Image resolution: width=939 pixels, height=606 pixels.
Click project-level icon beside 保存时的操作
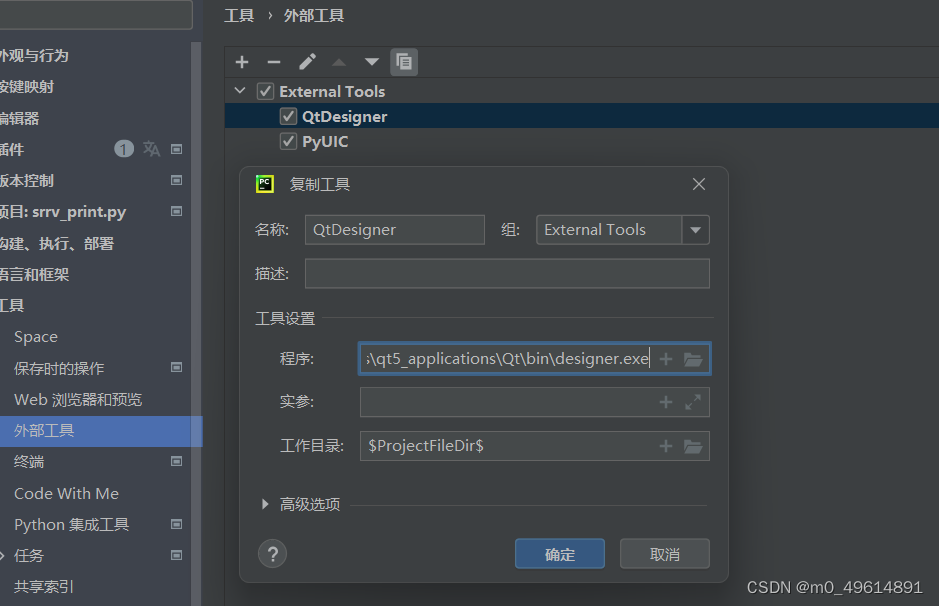pyautogui.click(x=177, y=368)
